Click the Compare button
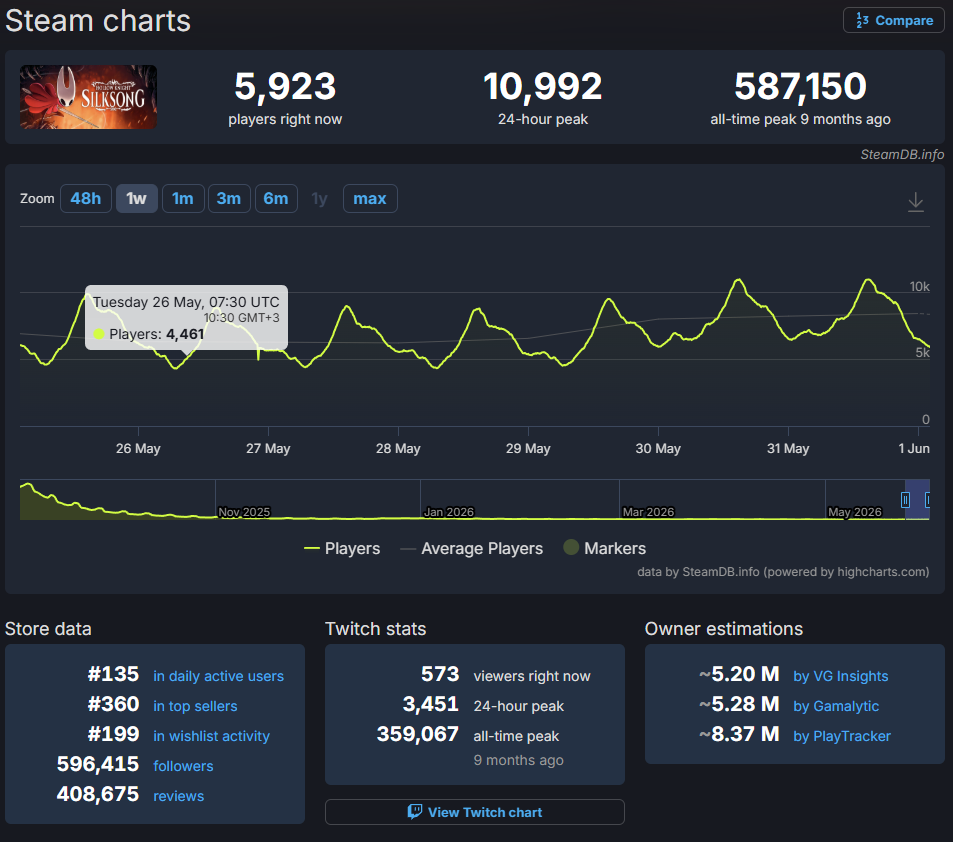This screenshot has width=953, height=842. [893, 21]
